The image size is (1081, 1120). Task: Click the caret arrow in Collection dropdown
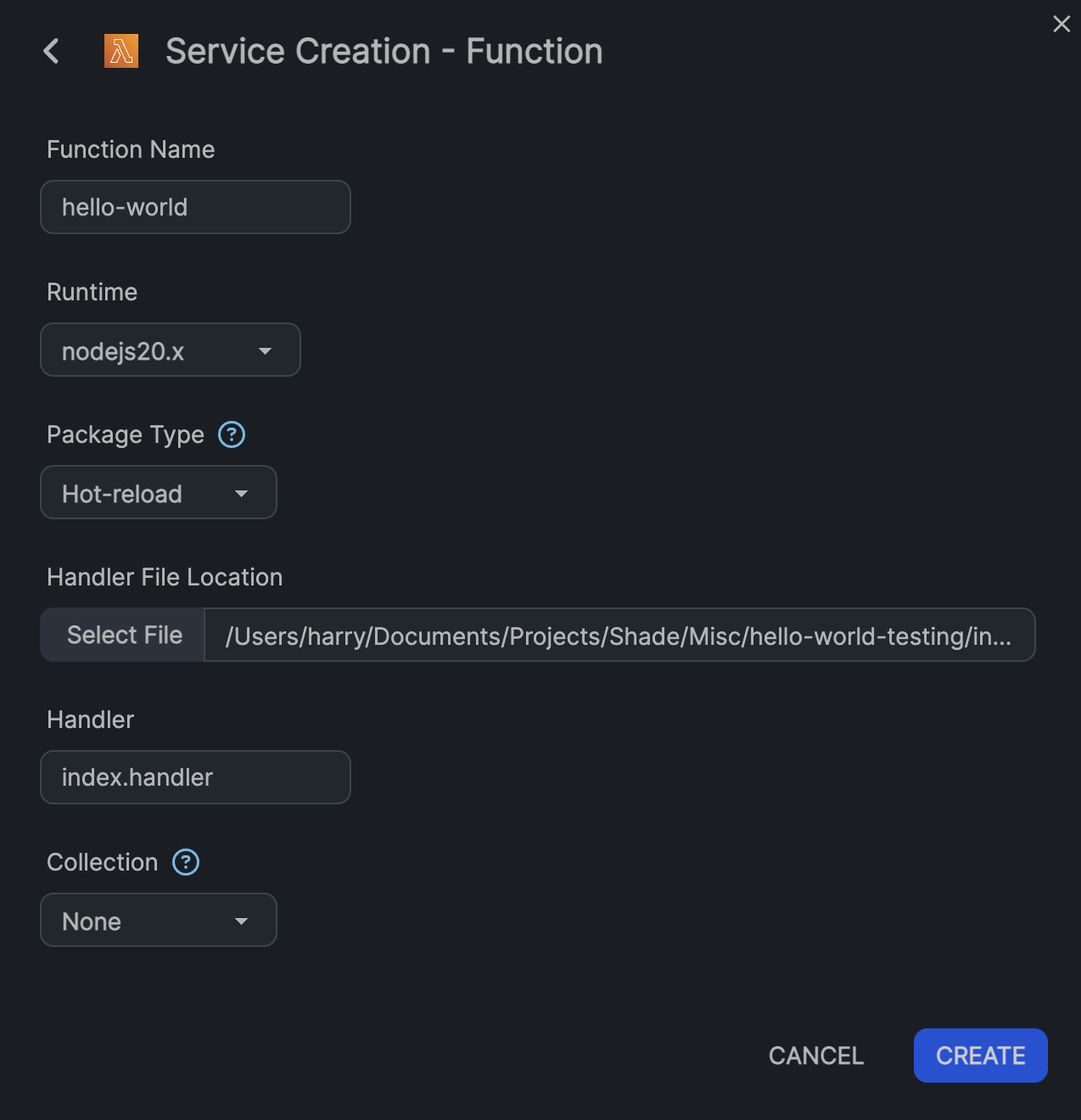[x=241, y=921]
